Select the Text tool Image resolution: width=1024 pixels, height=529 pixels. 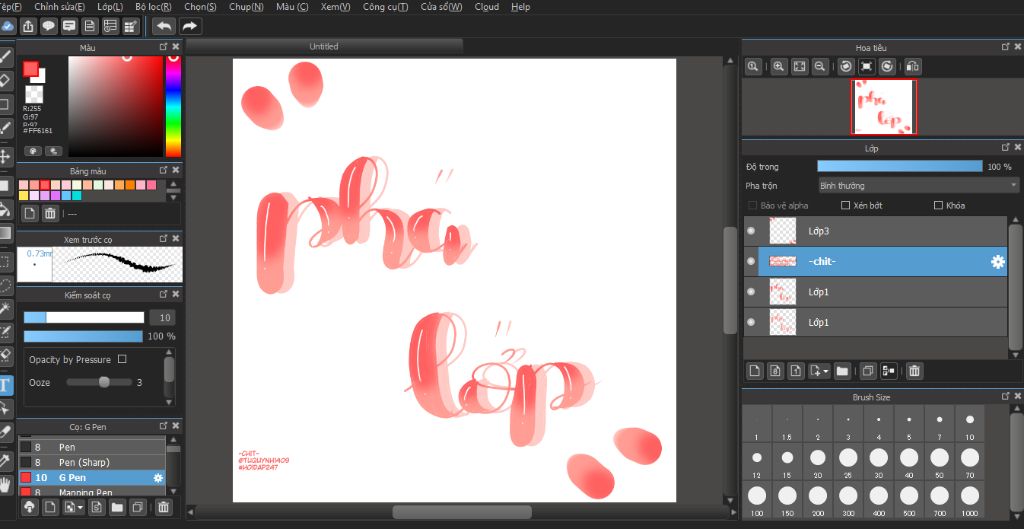5,385
